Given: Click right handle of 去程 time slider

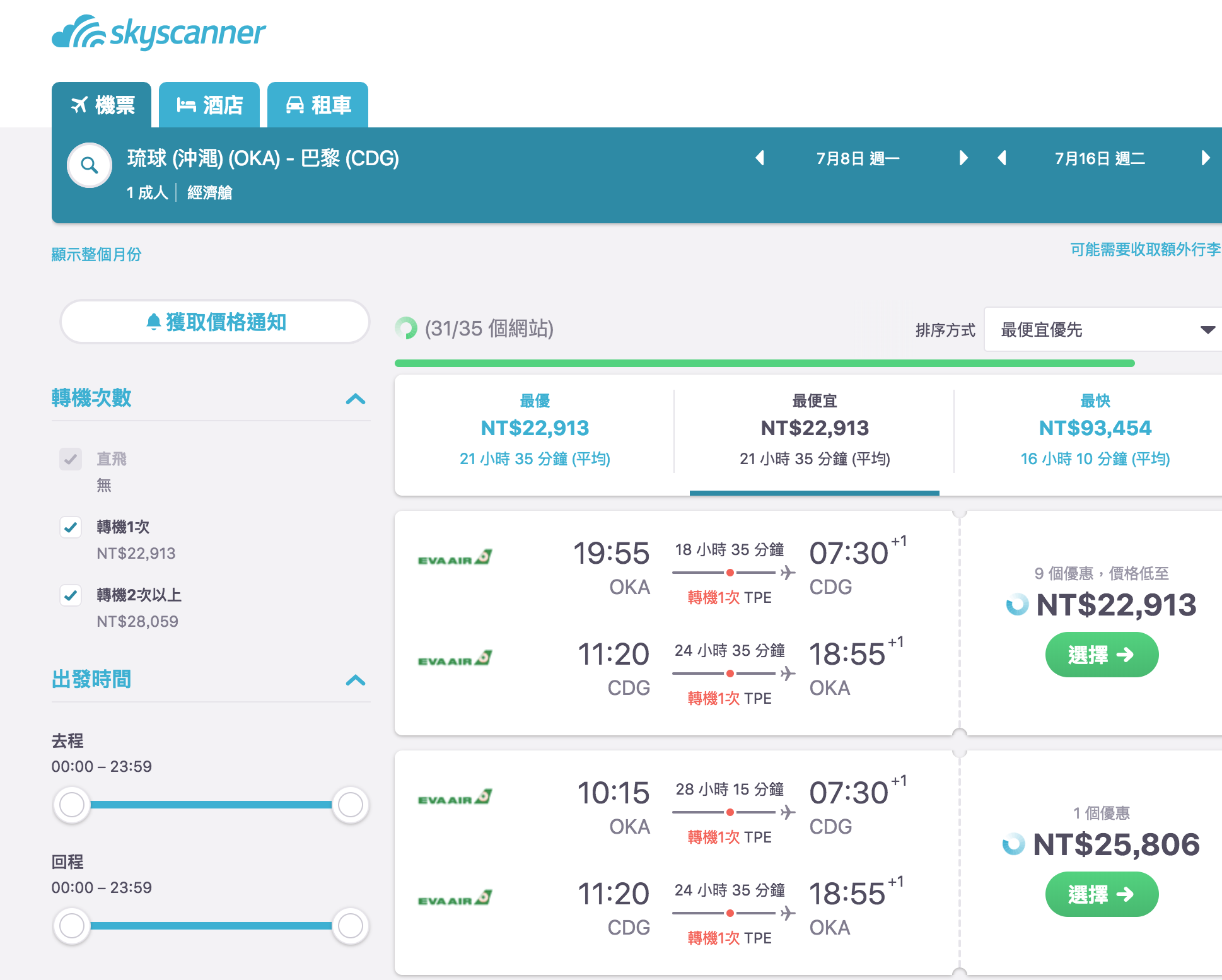Looking at the screenshot, I should (350, 805).
